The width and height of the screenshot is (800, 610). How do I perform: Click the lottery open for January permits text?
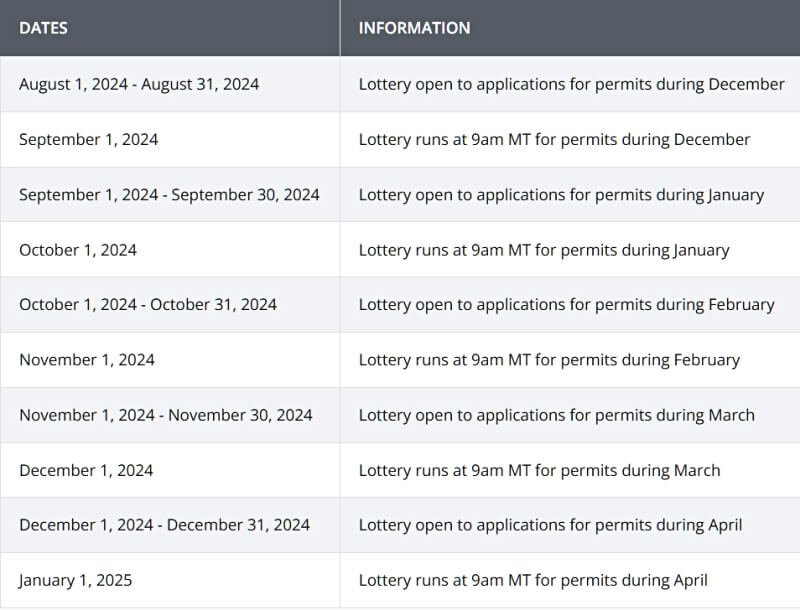pyautogui.click(x=561, y=194)
